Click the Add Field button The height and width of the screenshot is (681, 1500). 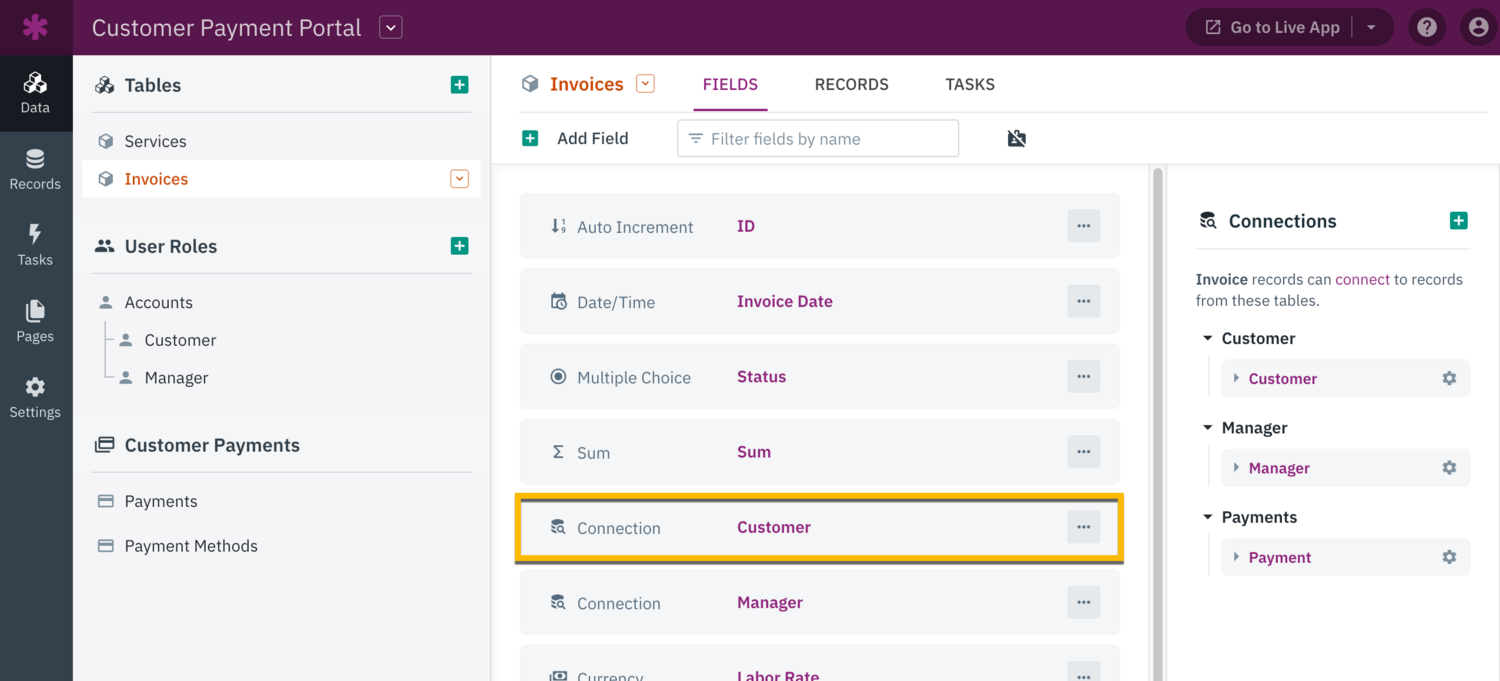[576, 139]
